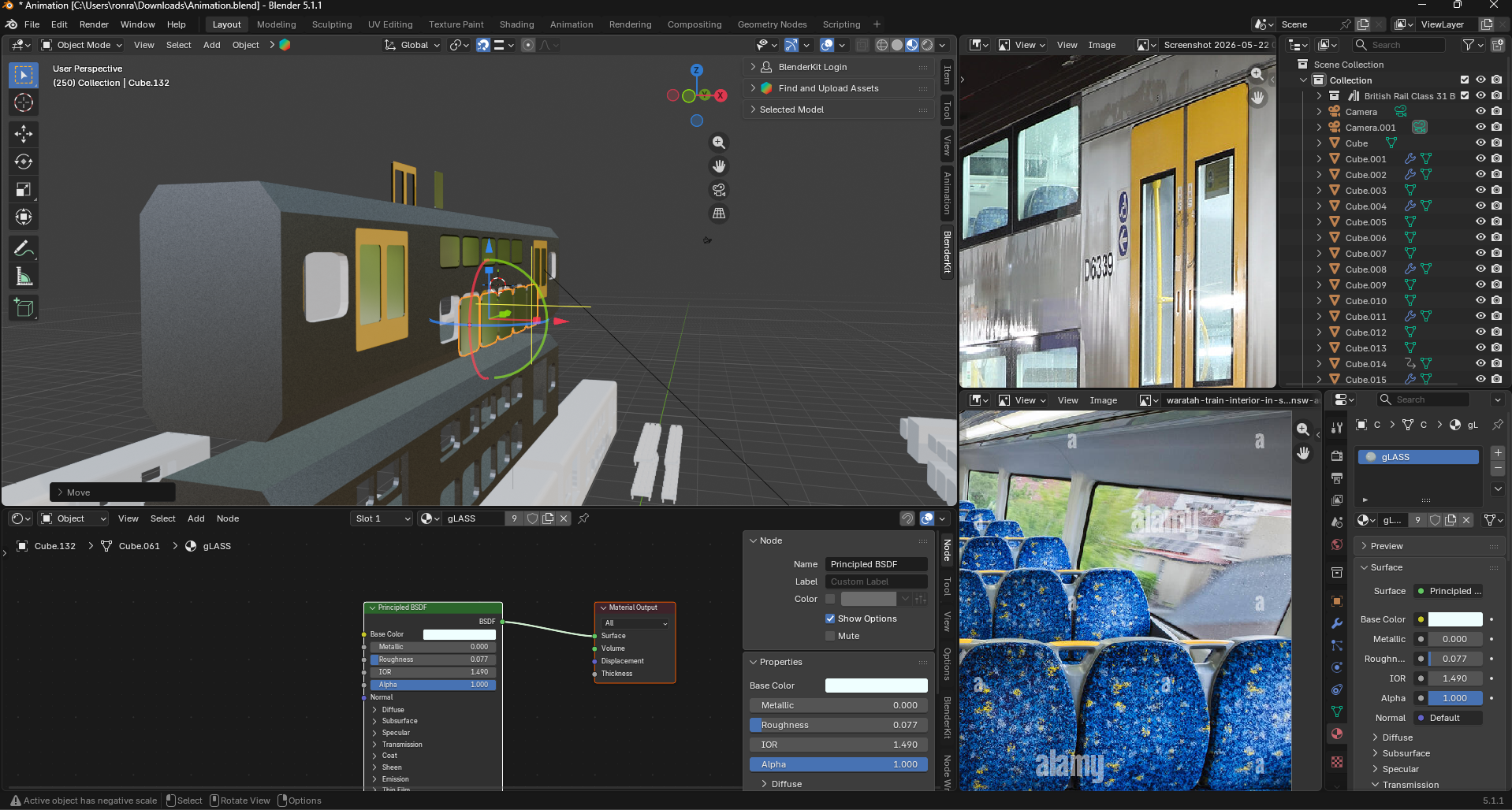Choose the Move tool in viewport toolbar

pos(24,134)
